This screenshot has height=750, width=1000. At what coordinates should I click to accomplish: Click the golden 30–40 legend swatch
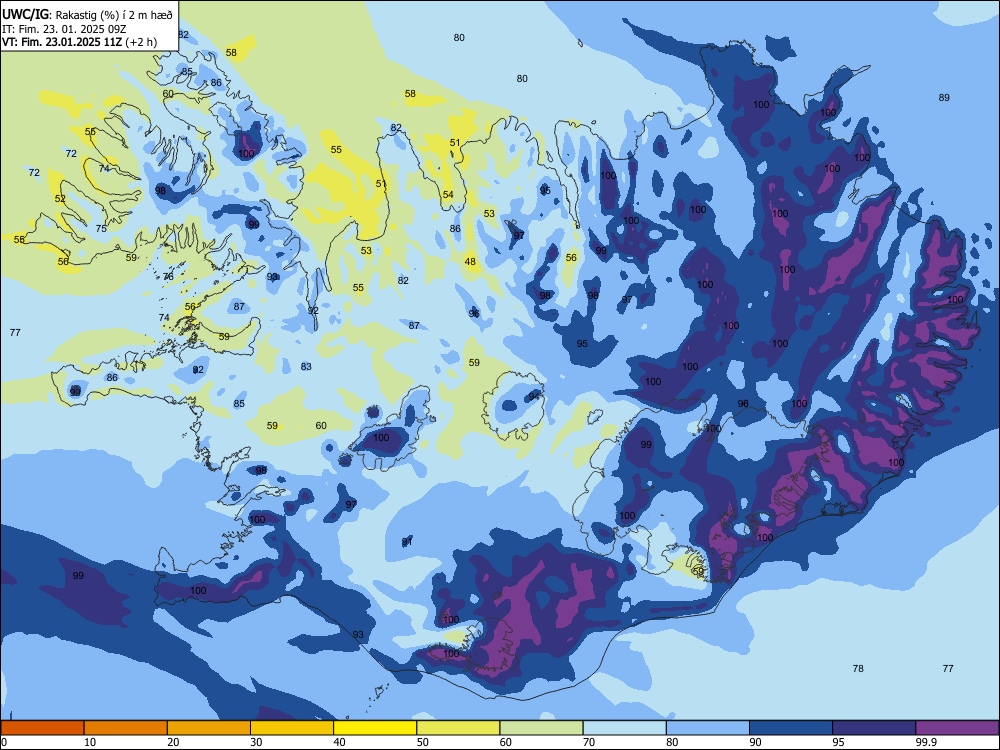coord(292,728)
